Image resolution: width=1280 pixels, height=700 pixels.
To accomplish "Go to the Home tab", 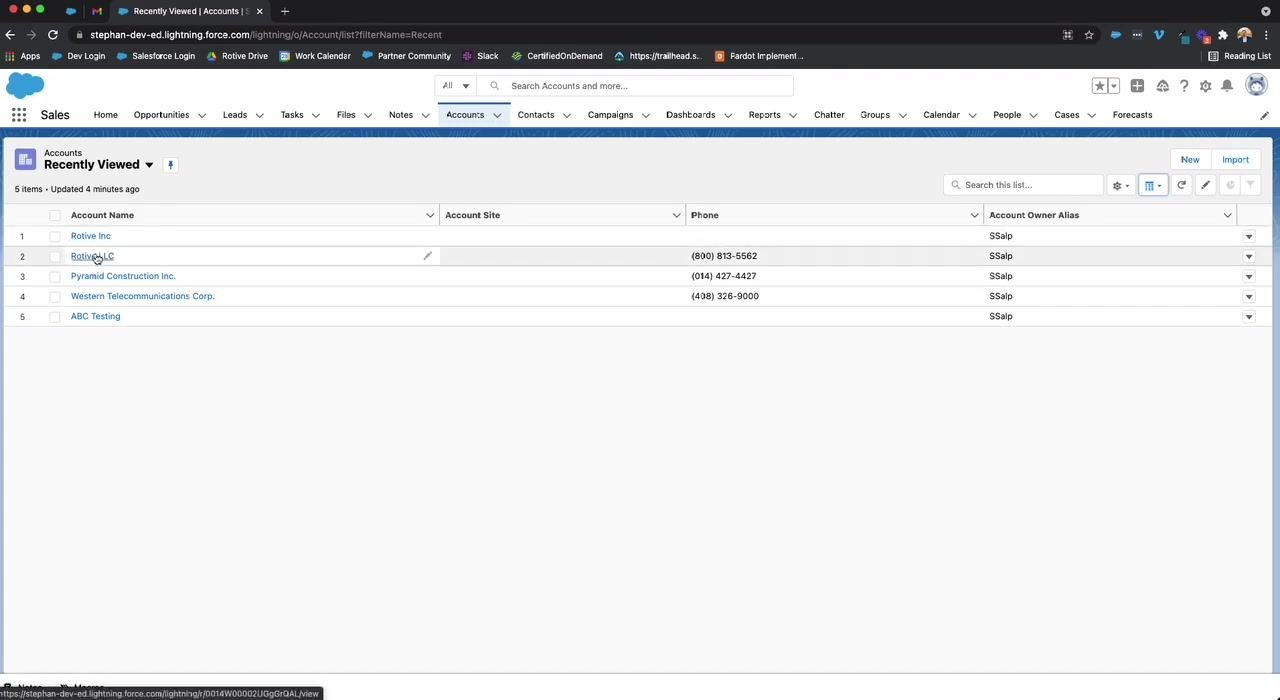I will point(106,115).
